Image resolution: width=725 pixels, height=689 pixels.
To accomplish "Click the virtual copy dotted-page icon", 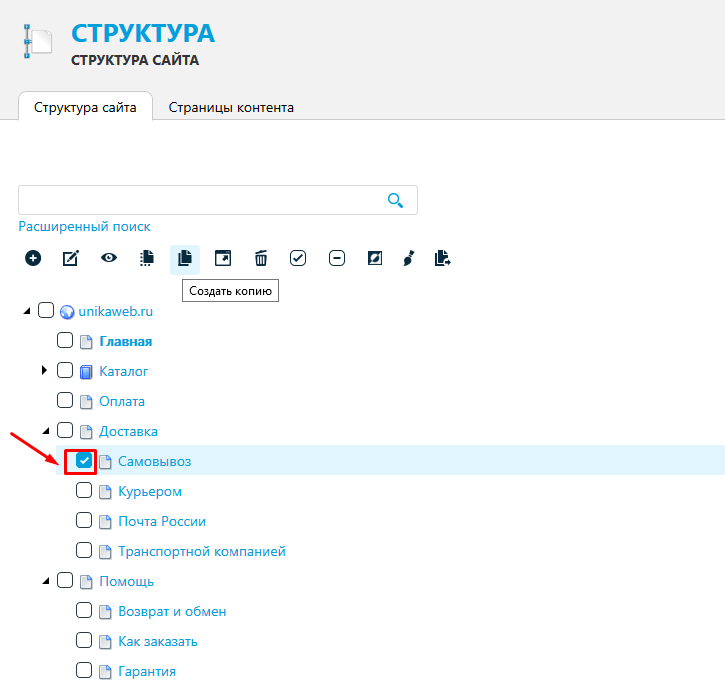I will coord(147,258).
